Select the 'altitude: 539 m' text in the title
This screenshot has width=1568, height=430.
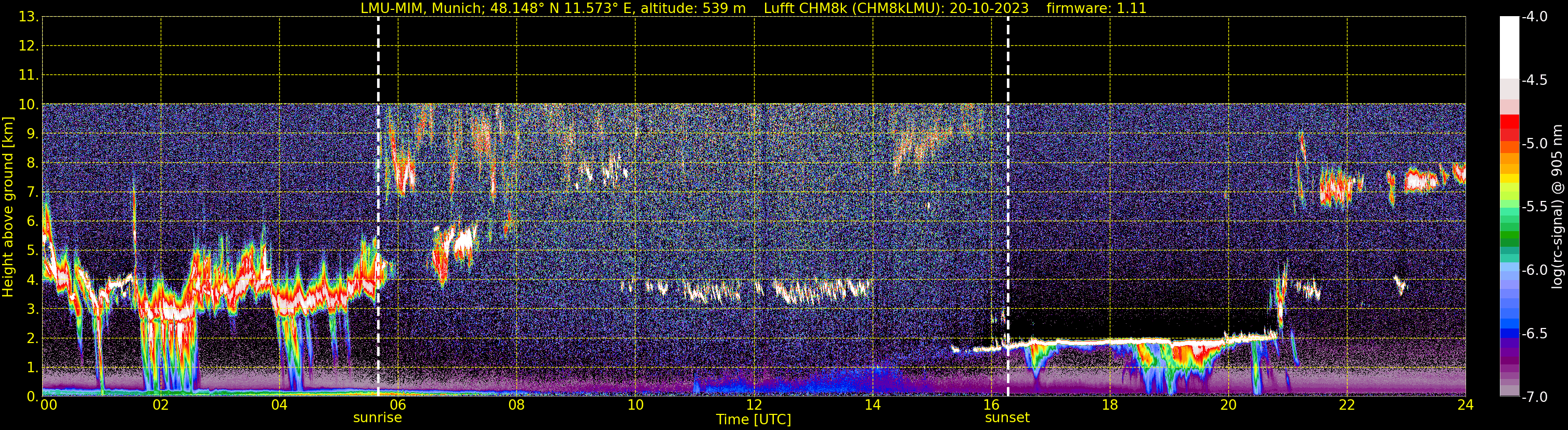[x=693, y=8]
